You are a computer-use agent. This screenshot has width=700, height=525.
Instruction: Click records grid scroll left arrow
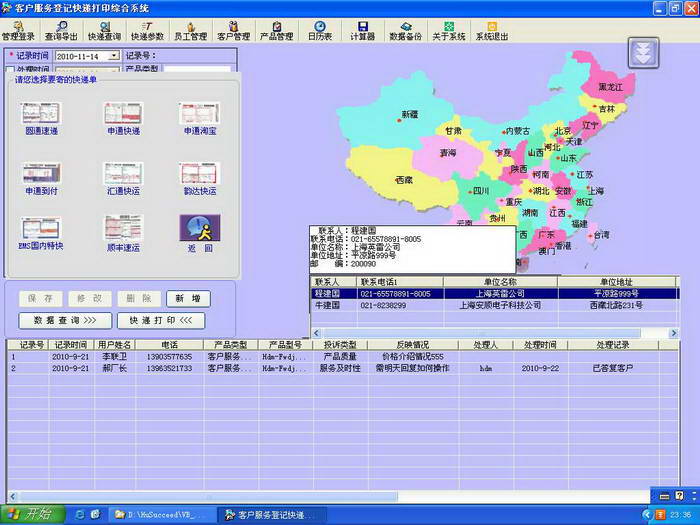click(x=12, y=496)
